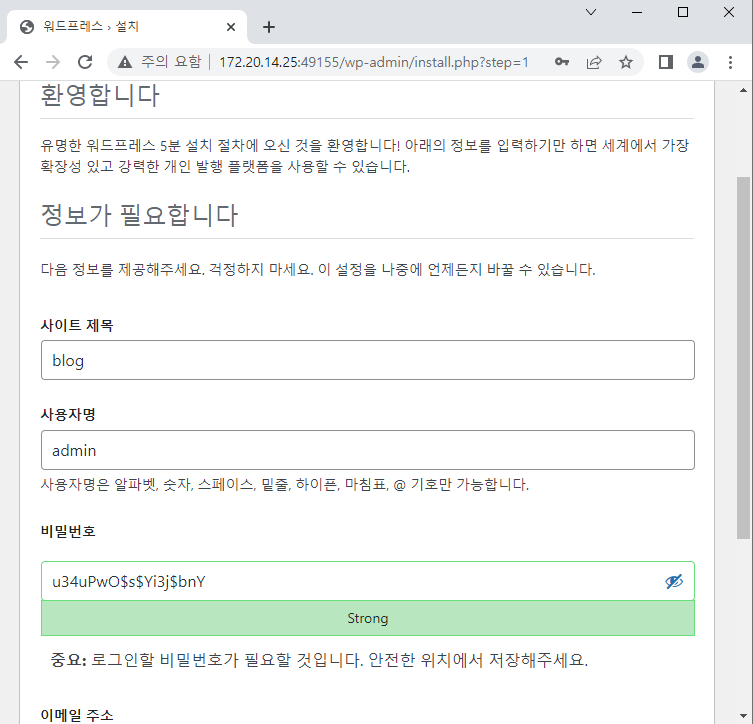Minimize the browser window
Screen dimensions: 753x724
coord(637,12)
